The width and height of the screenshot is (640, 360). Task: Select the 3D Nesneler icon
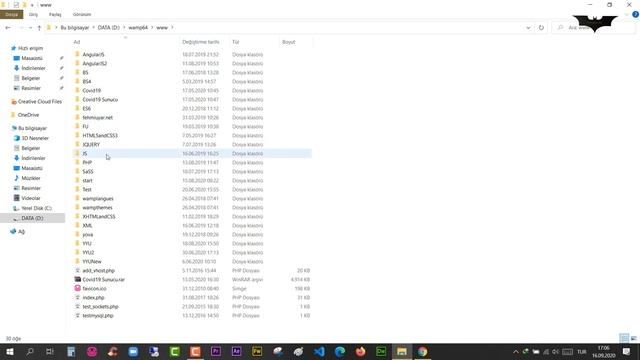pos(17,138)
